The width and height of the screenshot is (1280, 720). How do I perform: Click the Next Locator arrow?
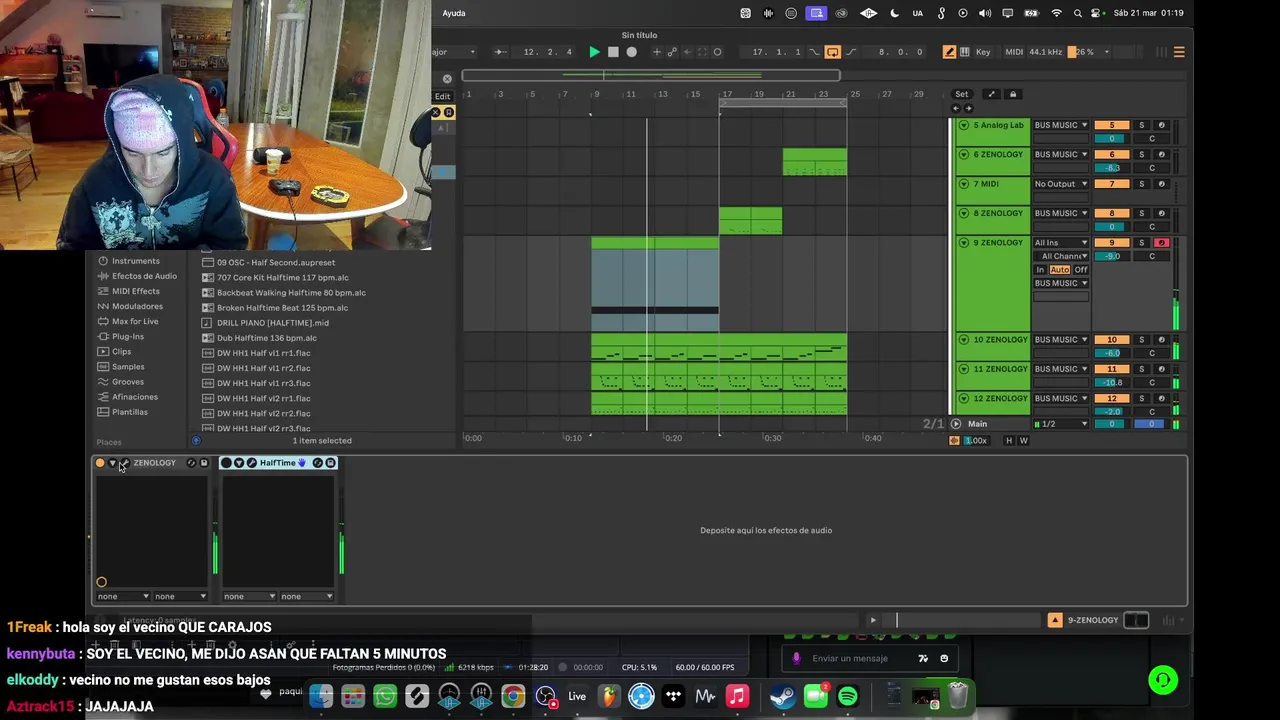pyautogui.click(x=967, y=108)
